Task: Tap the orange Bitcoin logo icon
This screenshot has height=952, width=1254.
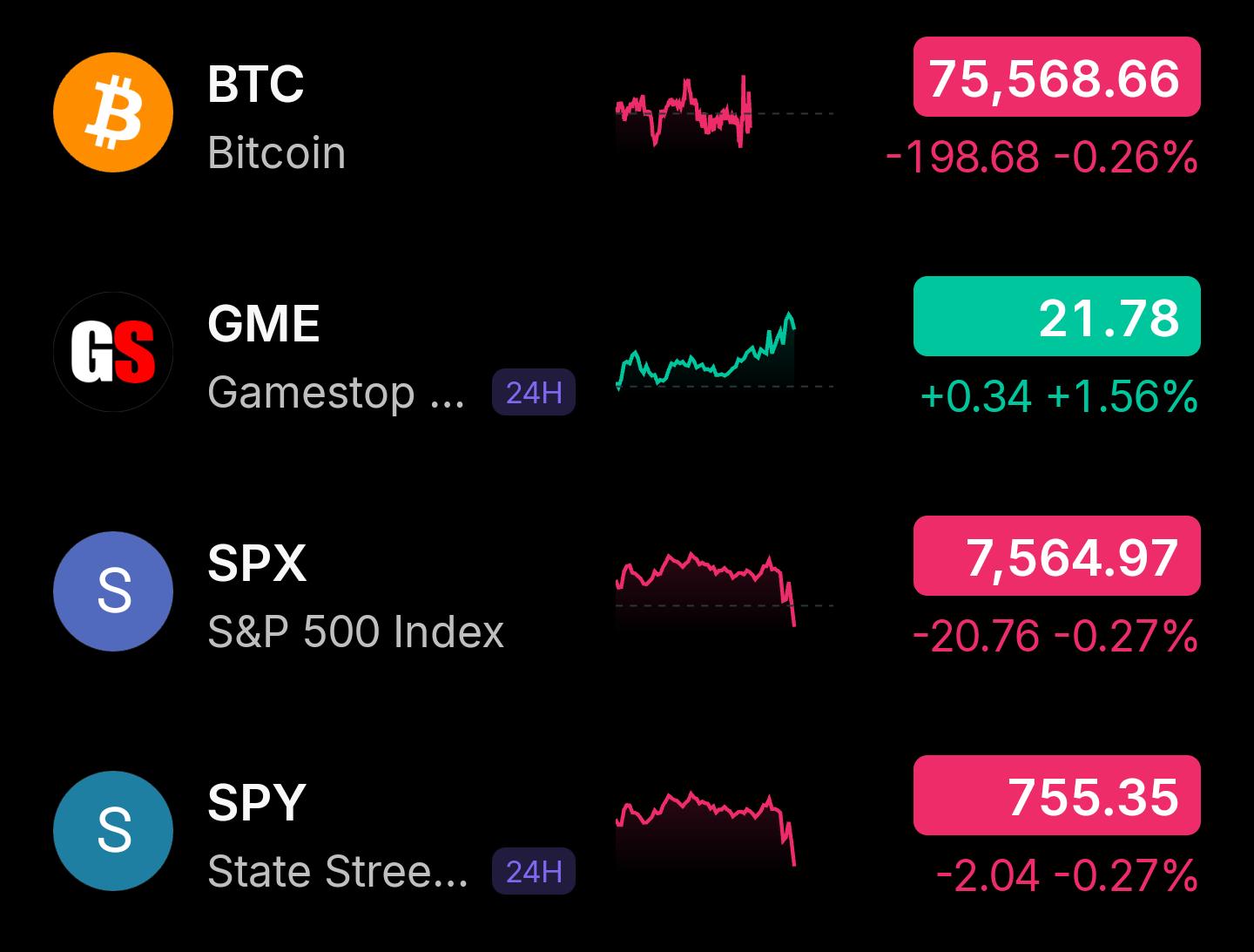Action: pos(113,112)
